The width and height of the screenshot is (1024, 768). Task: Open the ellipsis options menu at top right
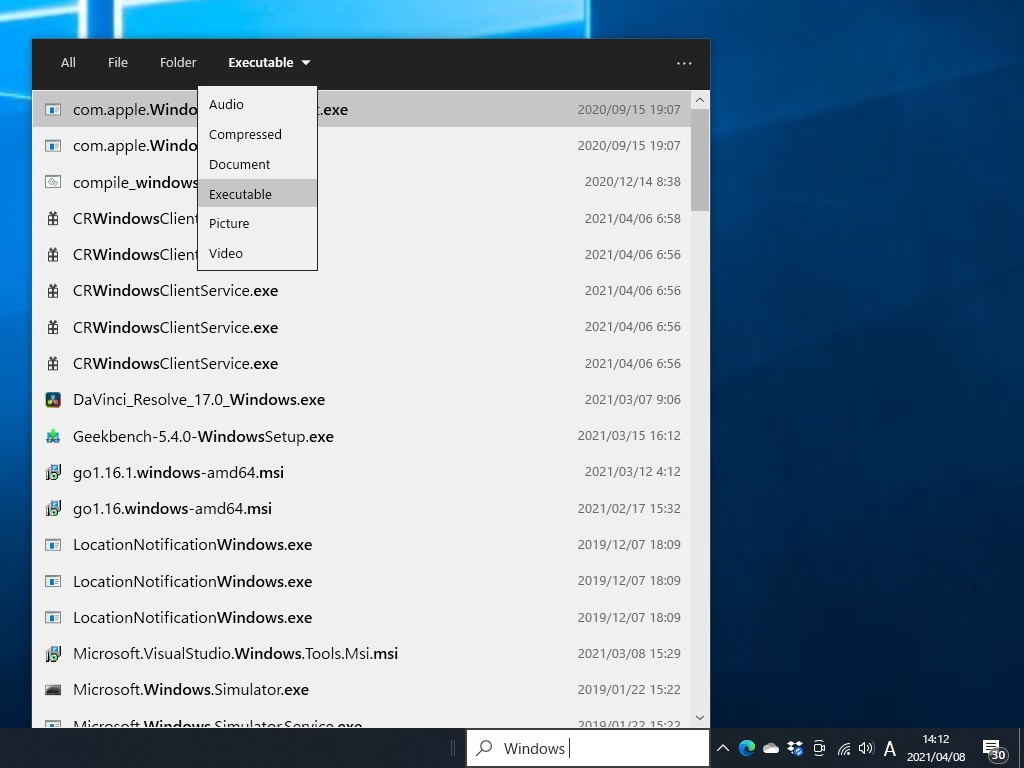[684, 62]
